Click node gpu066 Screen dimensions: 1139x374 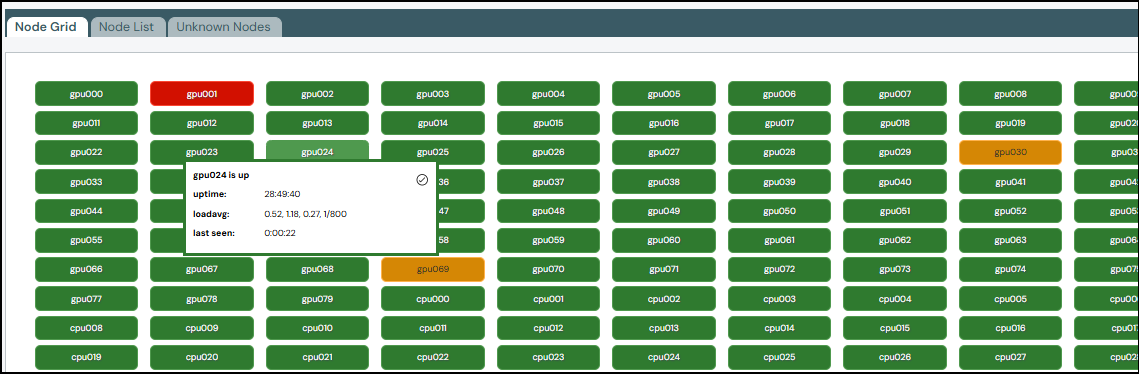pos(86,269)
